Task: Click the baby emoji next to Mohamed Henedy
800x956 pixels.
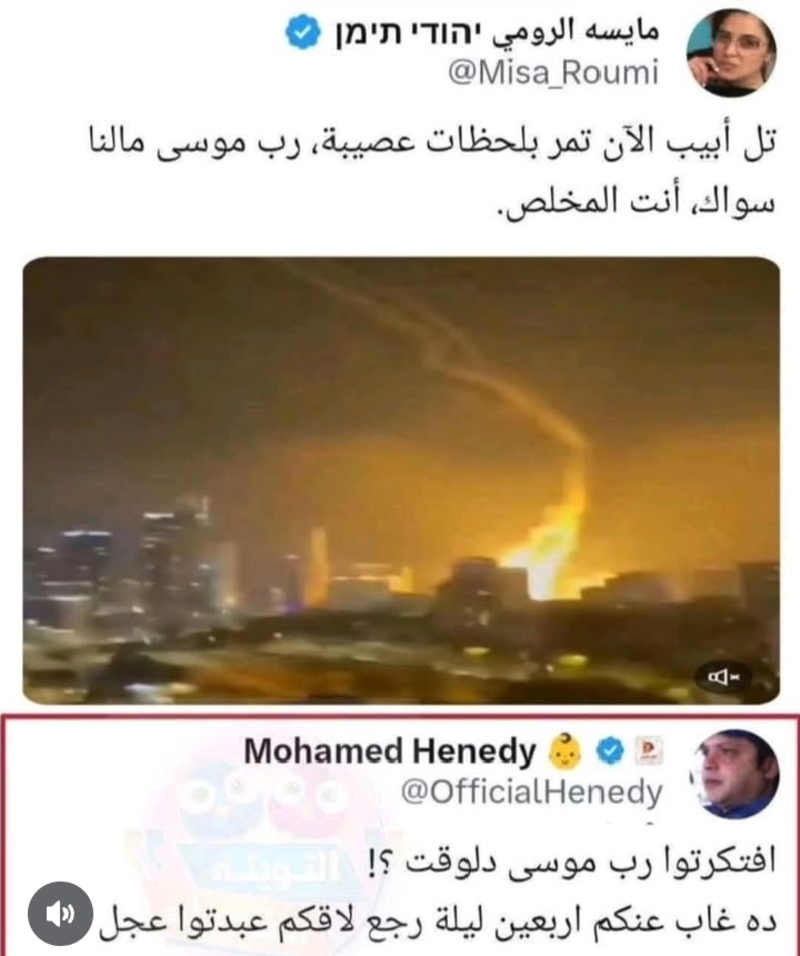Action: pos(565,752)
